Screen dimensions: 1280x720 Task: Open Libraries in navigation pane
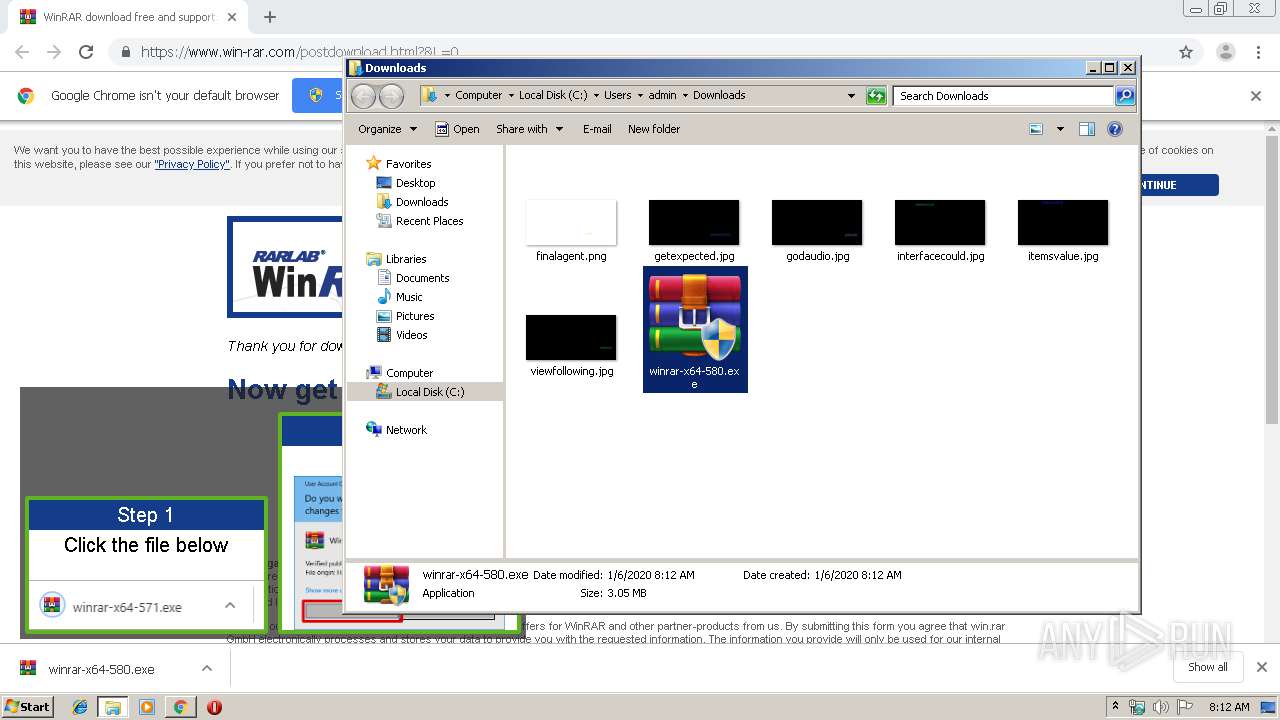pos(406,259)
